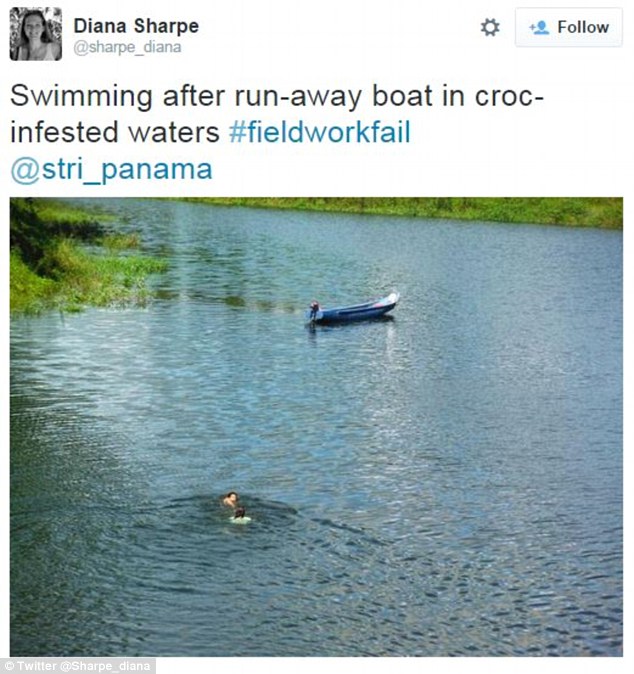Click the words "infested waters" in the tweet
The height and width of the screenshot is (674, 634).
click(x=114, y=133)
